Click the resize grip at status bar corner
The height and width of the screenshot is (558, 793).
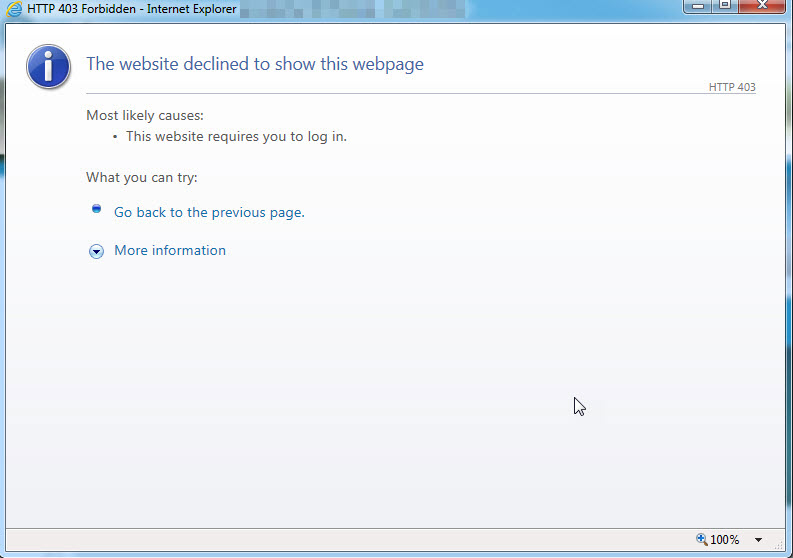[x=779, y=545]
